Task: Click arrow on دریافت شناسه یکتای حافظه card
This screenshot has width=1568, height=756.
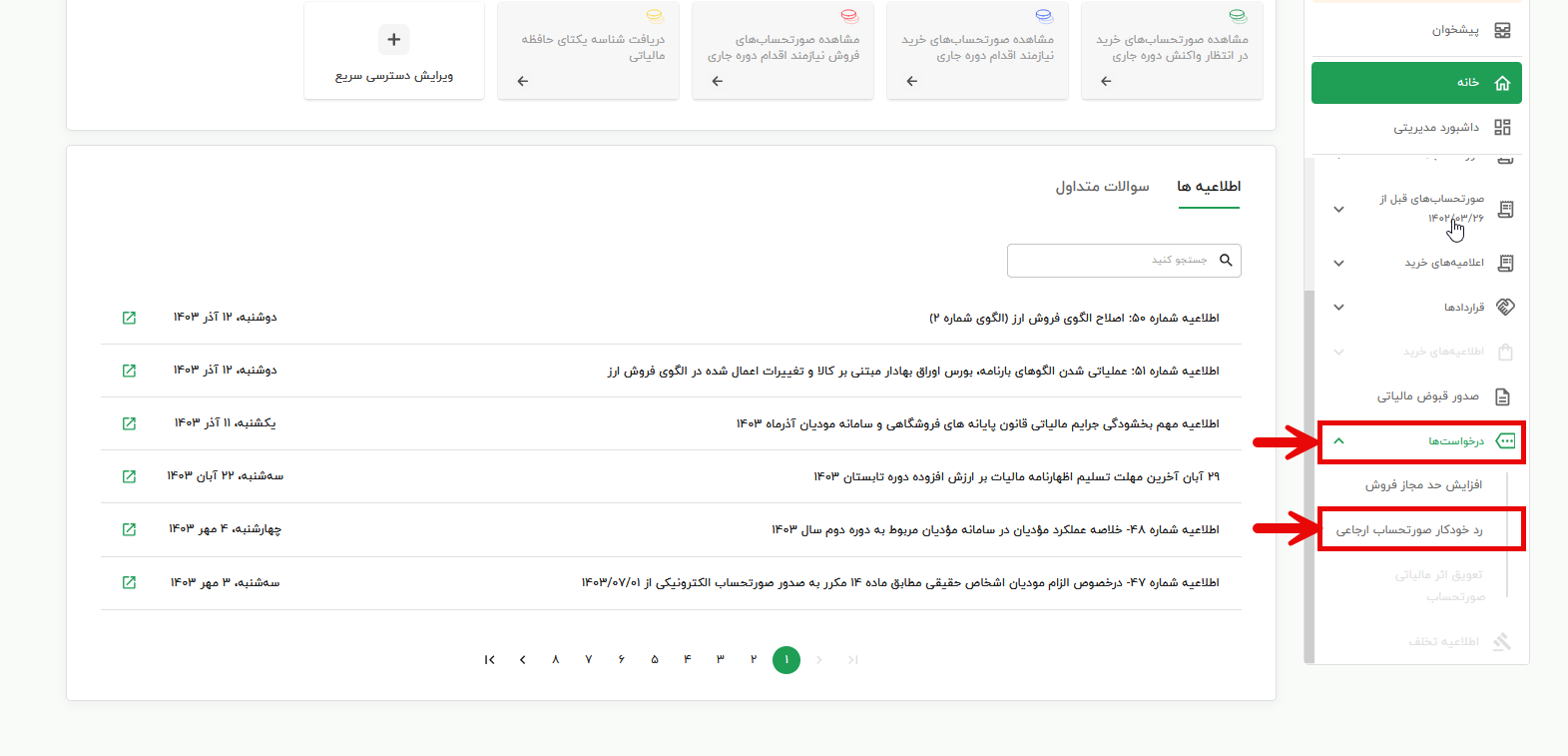Action: (x=522, y=81)
